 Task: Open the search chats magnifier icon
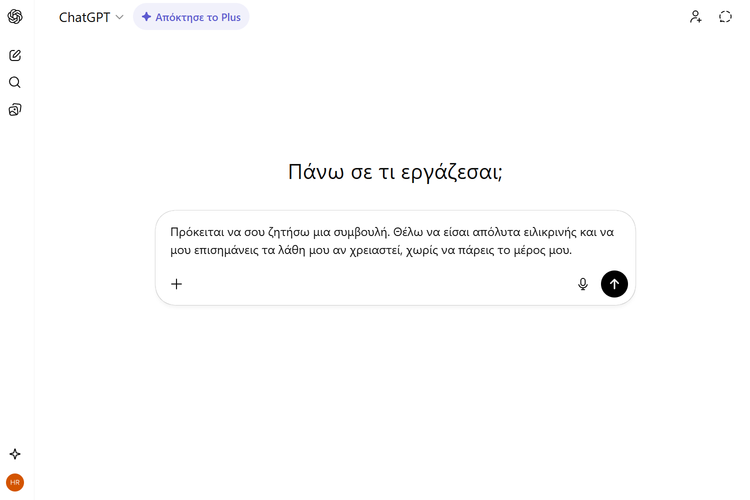pyautogui.click(x=15, y=82)
